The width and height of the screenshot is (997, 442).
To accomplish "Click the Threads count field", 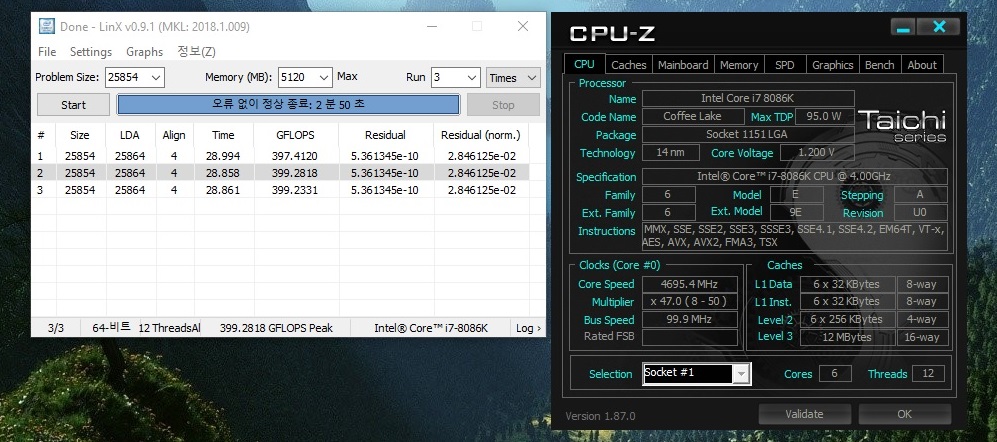I will click(928, 373).
